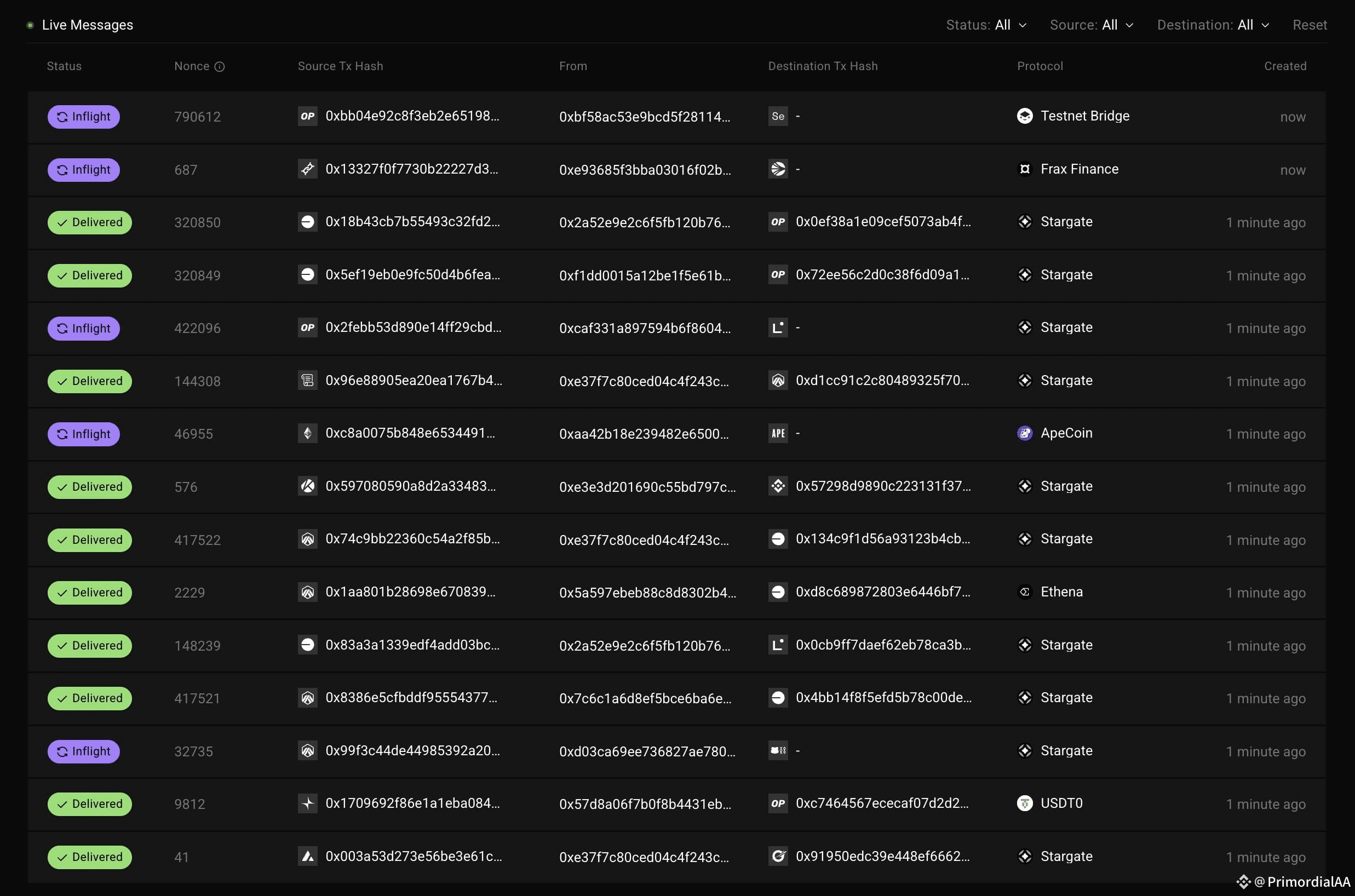Open source tx hash 0xc8a0075b848e6534491

point(410,433)
